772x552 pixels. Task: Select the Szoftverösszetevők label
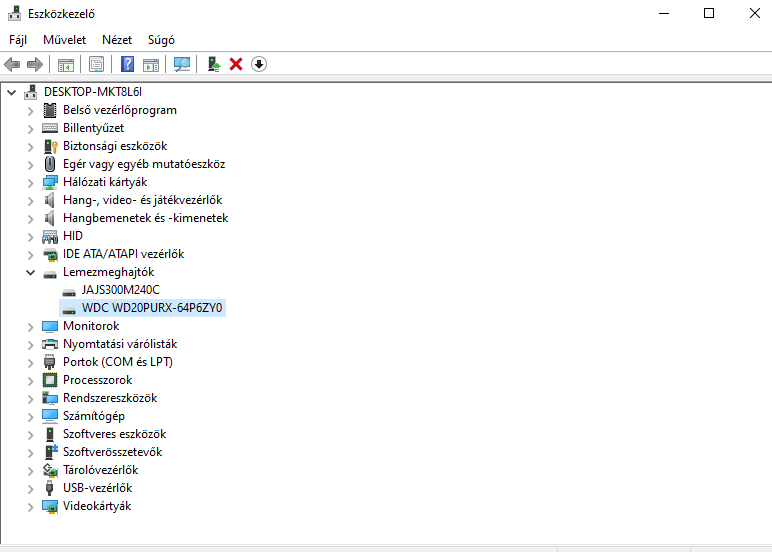[112, 452]
